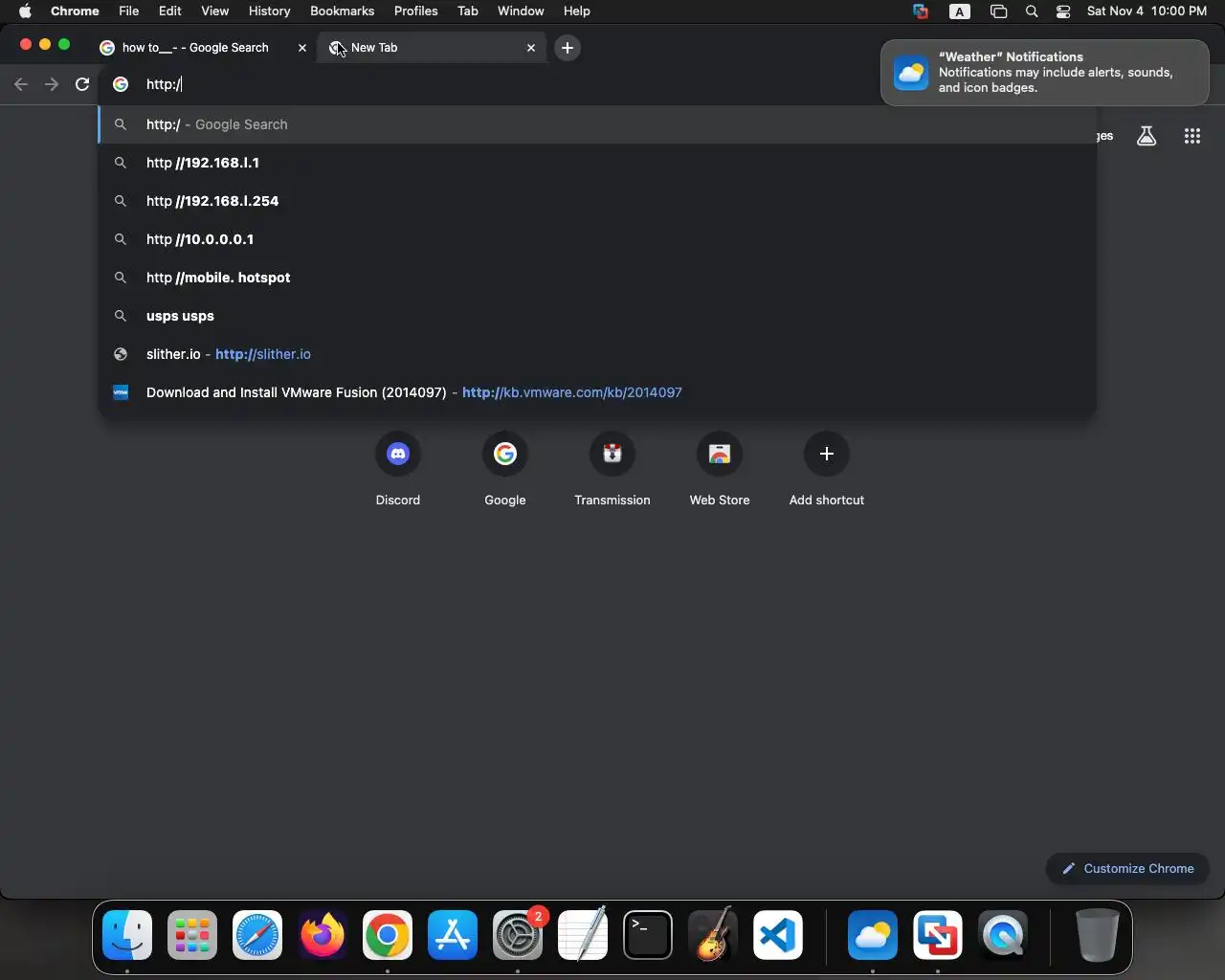Image resolution: width=1225 pixels, height=980 pixels.
Task: Click the input source 'A' menu bar icon
Action: [960, 11]
